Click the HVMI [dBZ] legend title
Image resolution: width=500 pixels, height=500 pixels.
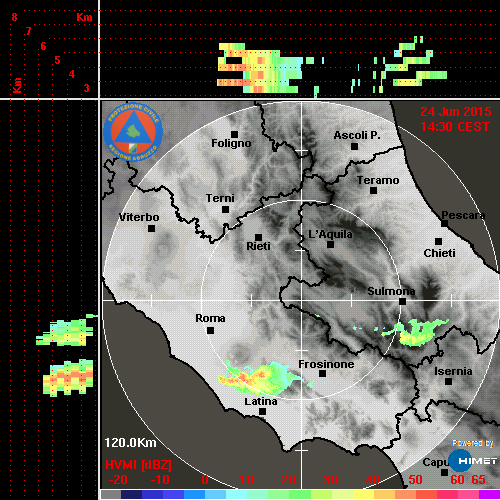(x=138, y=465)
